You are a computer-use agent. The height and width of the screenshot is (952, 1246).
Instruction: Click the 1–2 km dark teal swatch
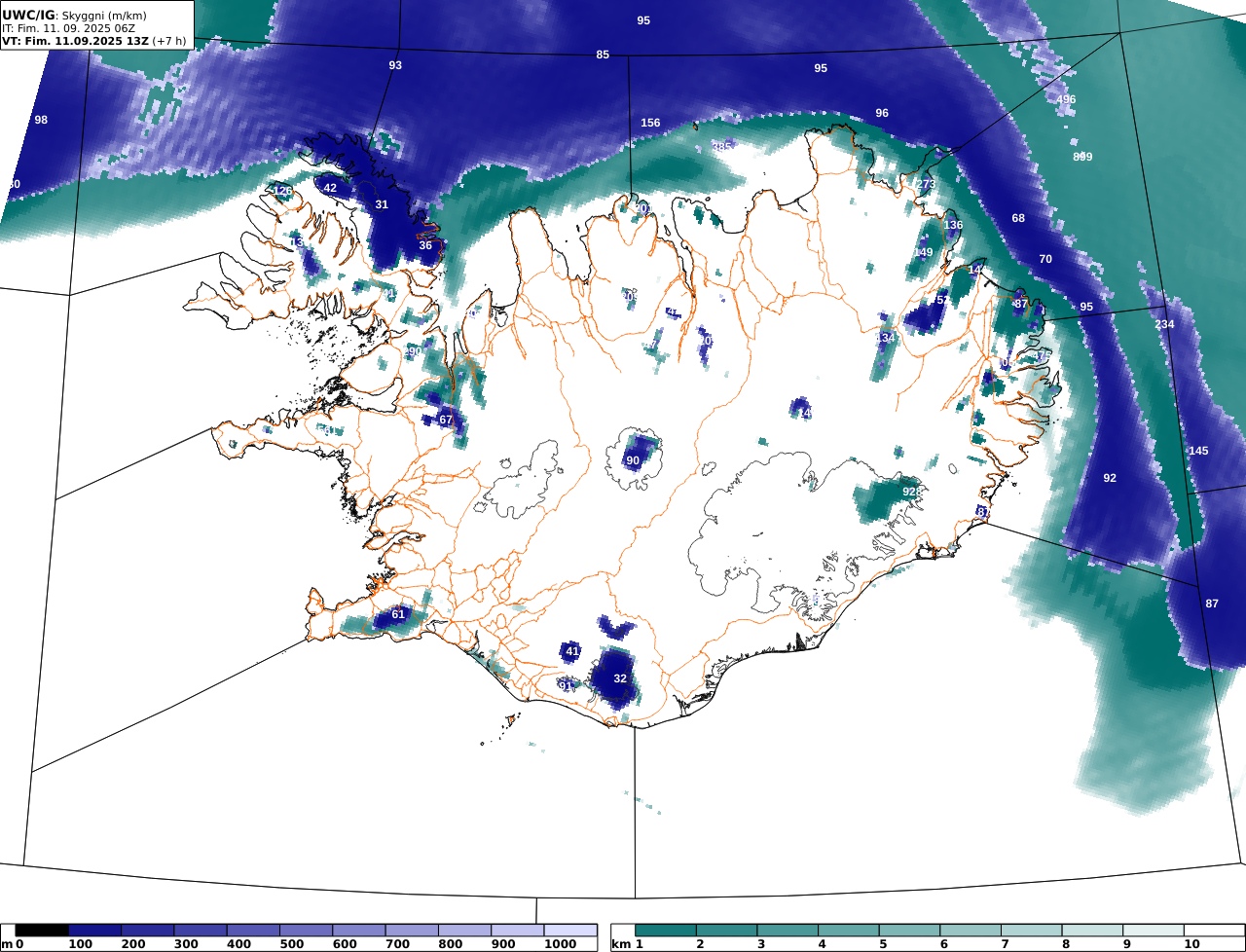pyautogui.click(x=666, y=931)
